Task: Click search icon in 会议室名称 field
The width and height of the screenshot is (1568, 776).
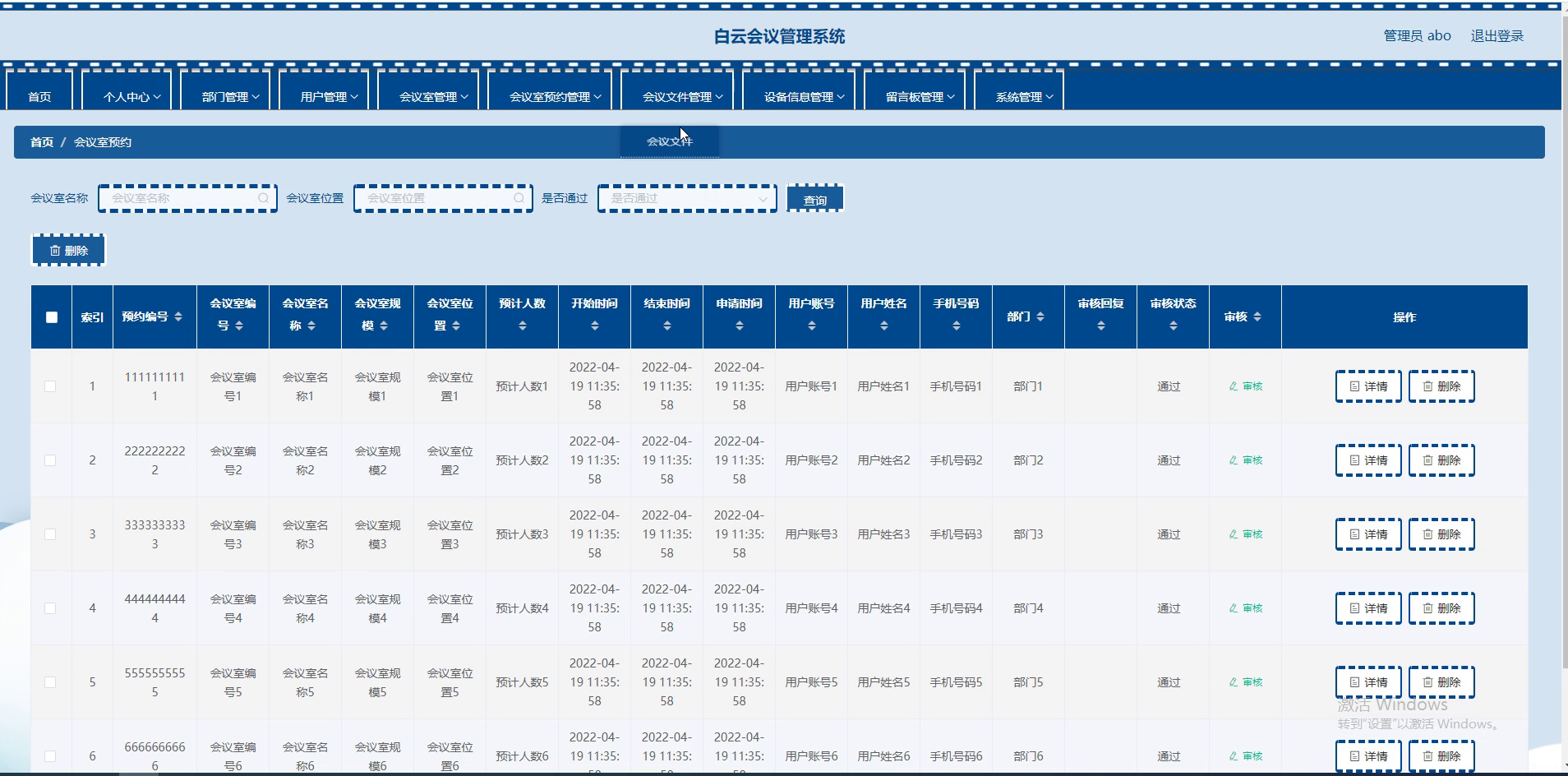Action: tap(263, 198)
